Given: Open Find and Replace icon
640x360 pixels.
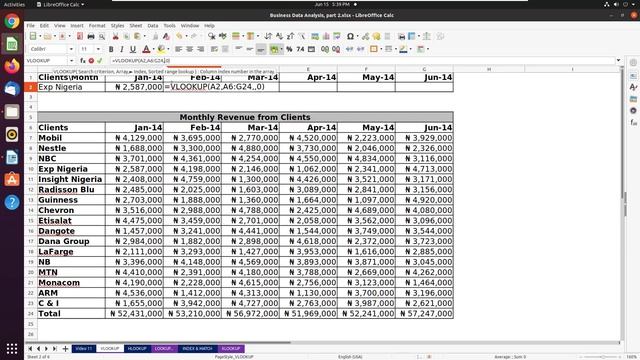Looking at the screenshot, I should [x=211, y=36].
